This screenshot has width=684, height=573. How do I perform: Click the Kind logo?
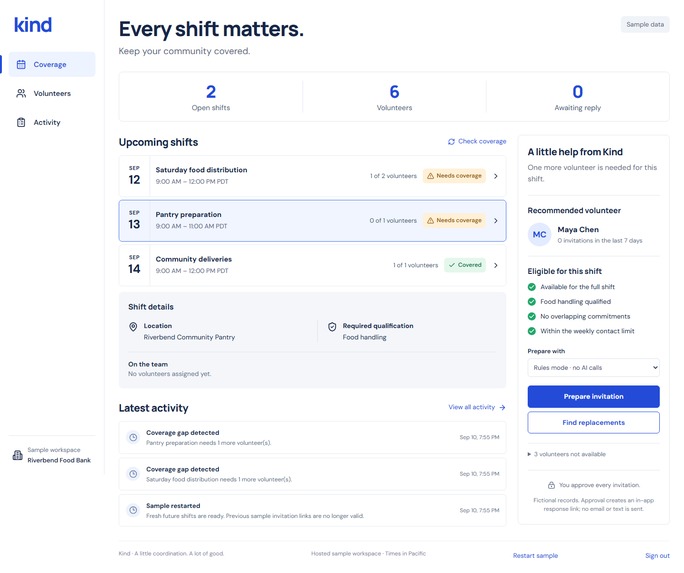[33, 25]
